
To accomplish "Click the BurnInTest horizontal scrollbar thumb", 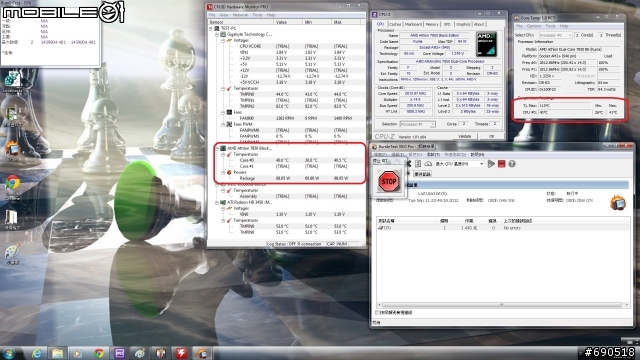I will [502, 304].
